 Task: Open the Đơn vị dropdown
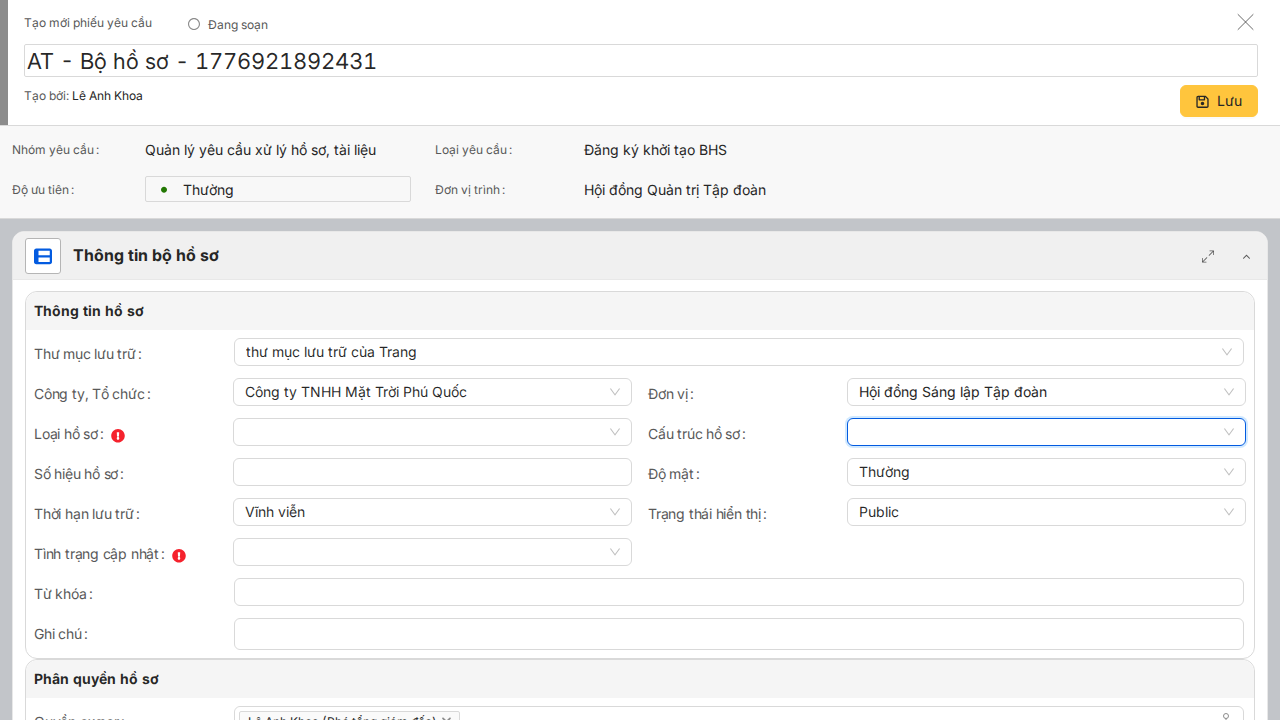tap(1045, 392)
